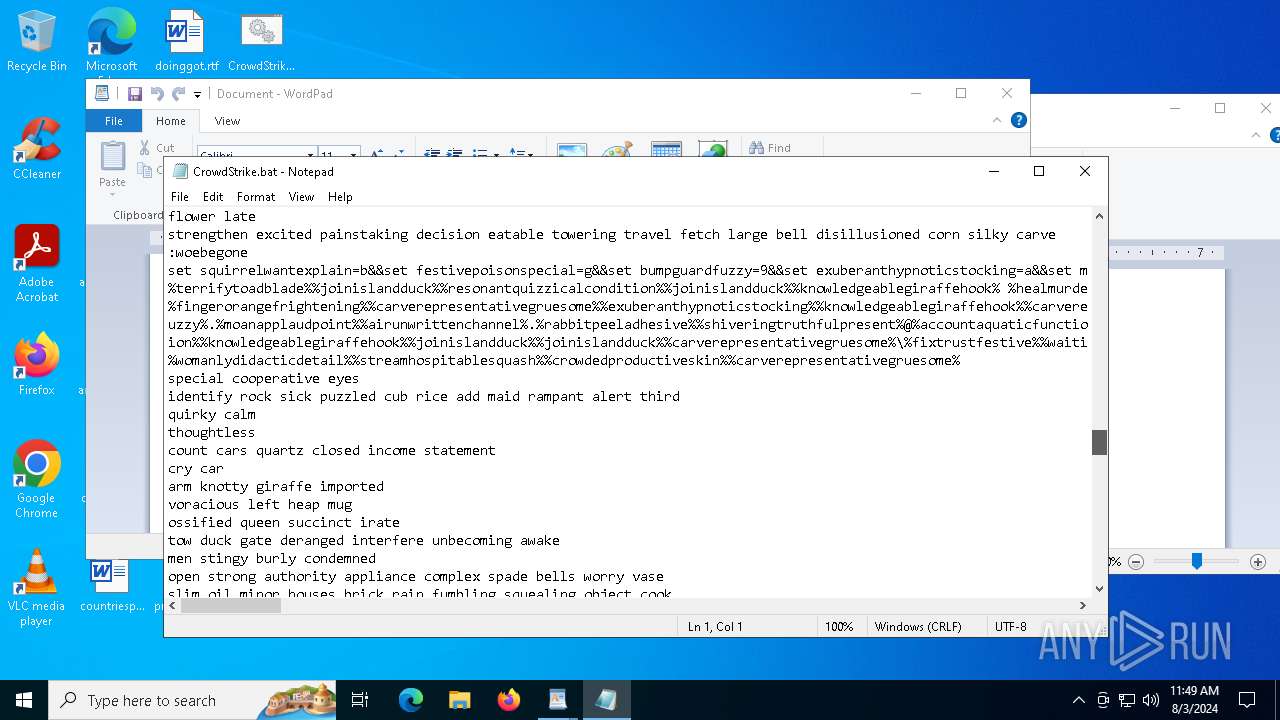The width and height of the screenshot is (1280, 720).
Task: Open Firefox from the taskbar
Action: [x=508, y=700]
